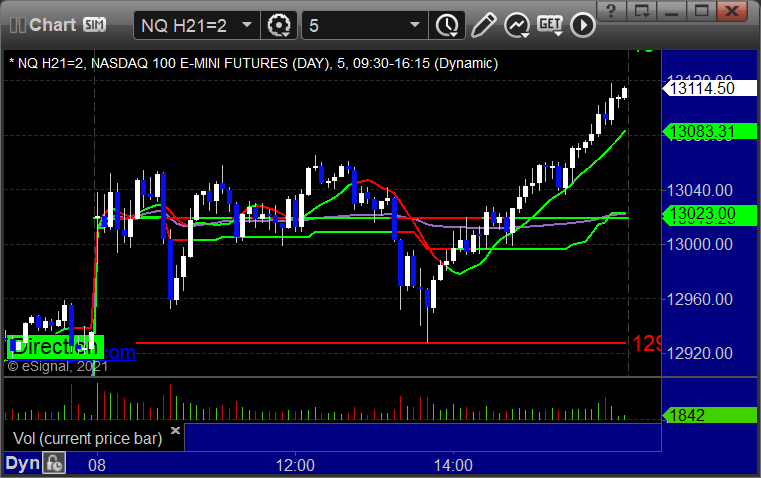Expand the NQ H21=2 symbol dropdown arrow
Screen dimensions: 761x478
click(247, 24)
